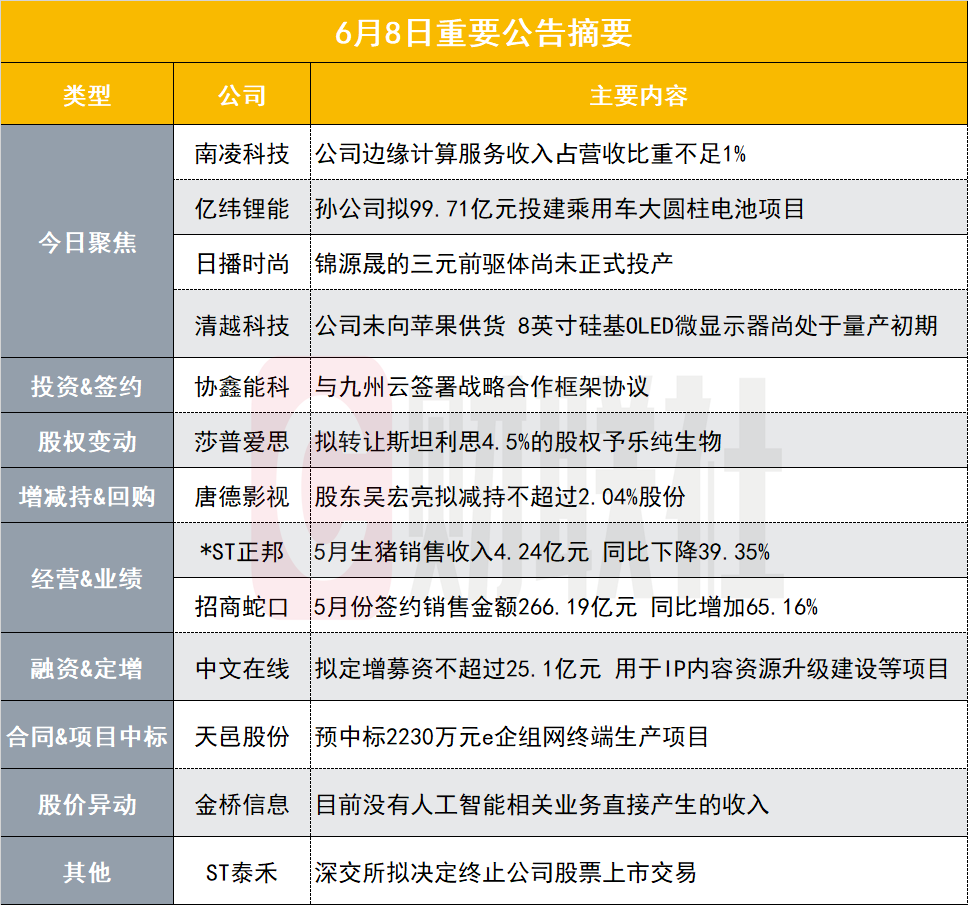Click text 公司未向苹果供货 8英寸硅基OLED
This screenshot has width=968, height=905.
(494, 325)
